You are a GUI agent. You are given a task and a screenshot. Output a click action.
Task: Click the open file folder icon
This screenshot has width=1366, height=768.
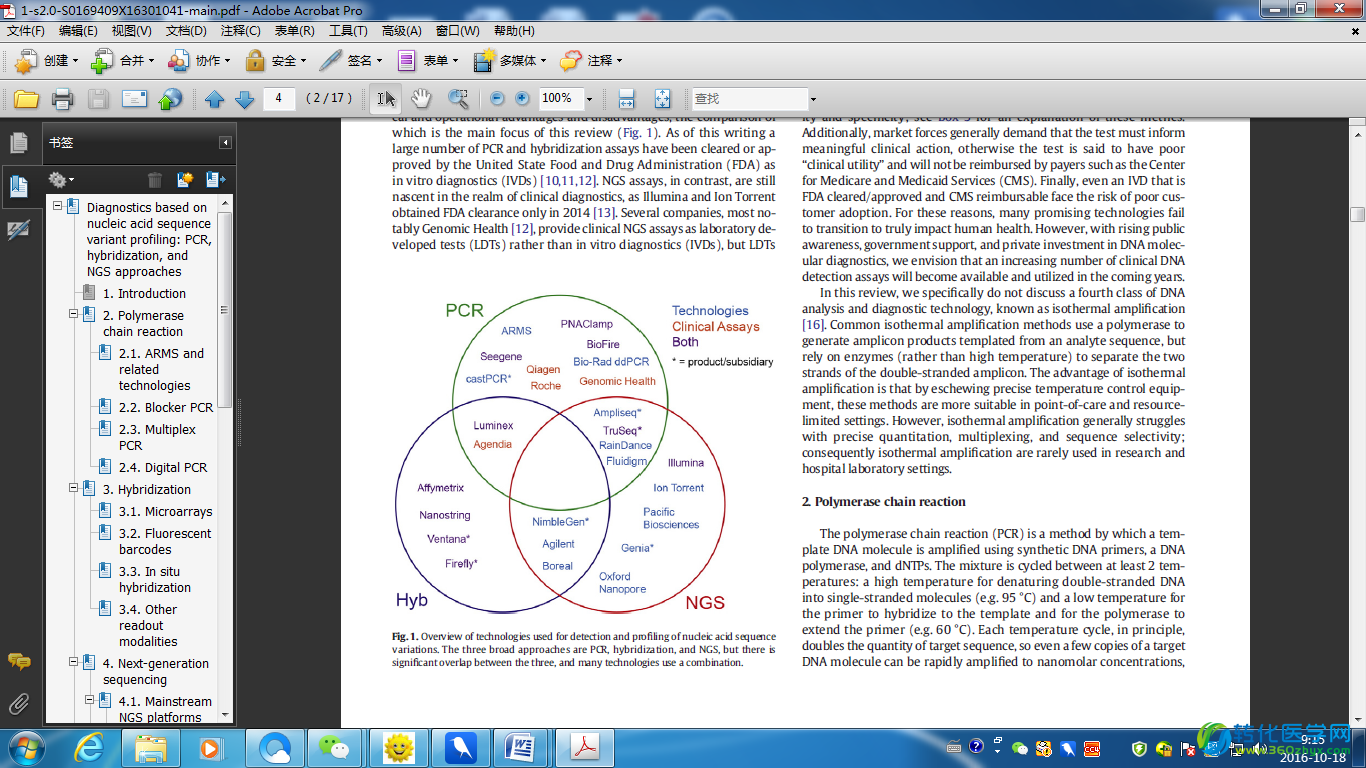coord(26,99)
